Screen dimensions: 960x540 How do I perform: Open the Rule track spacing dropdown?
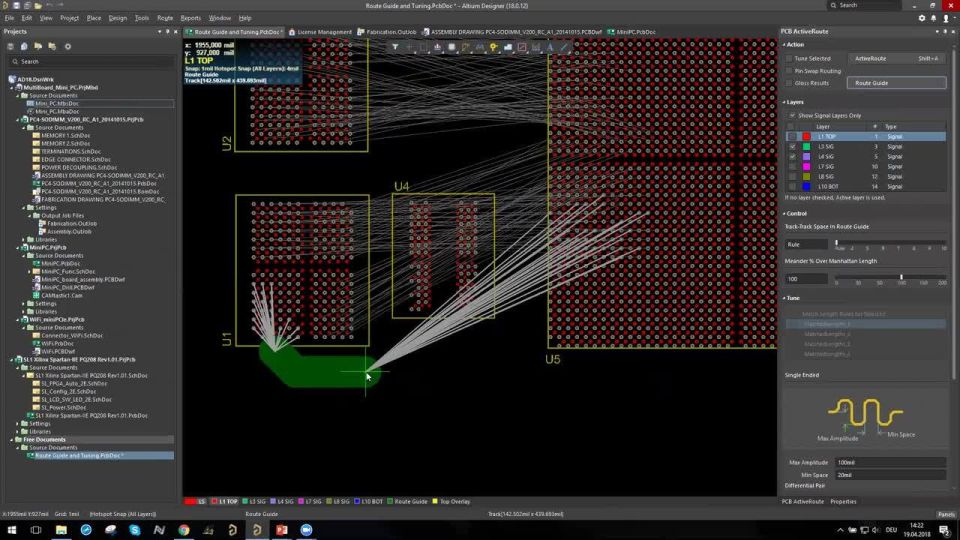tap(806, 244)
